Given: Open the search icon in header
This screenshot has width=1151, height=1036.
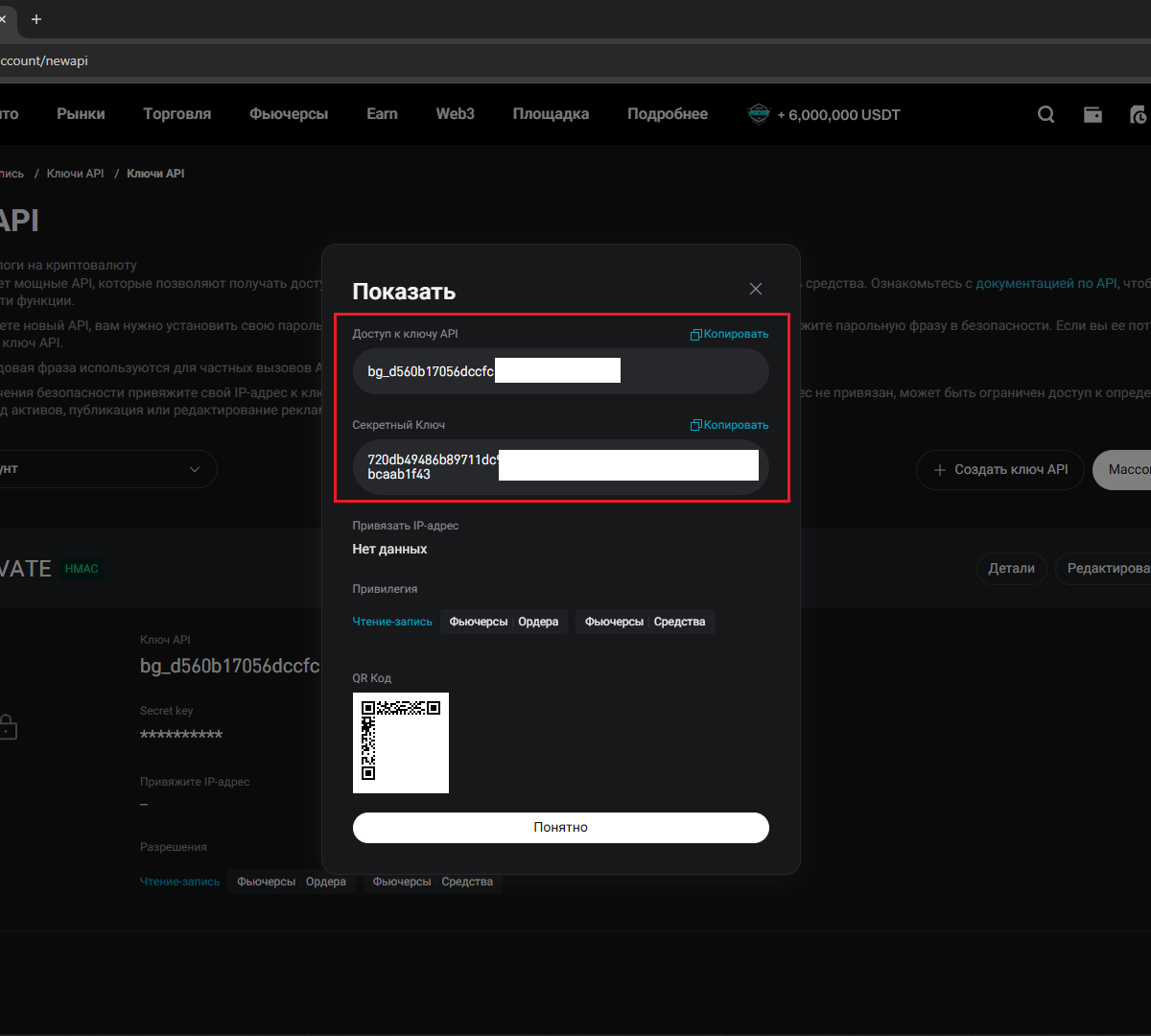Looking at the screenshot, I should click(1046, 114).
